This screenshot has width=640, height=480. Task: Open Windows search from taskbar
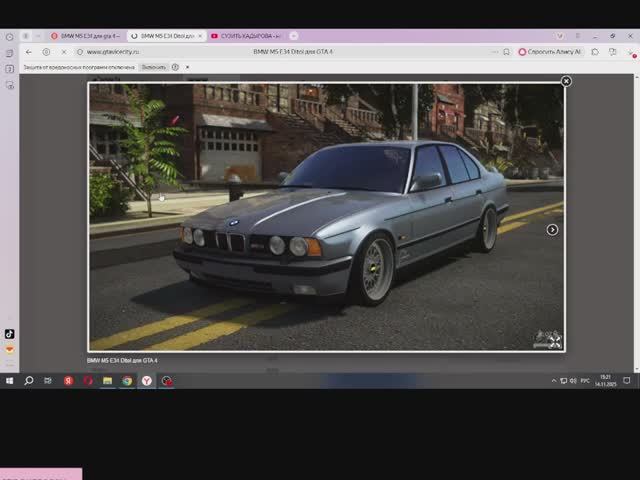tap(29, 381)
